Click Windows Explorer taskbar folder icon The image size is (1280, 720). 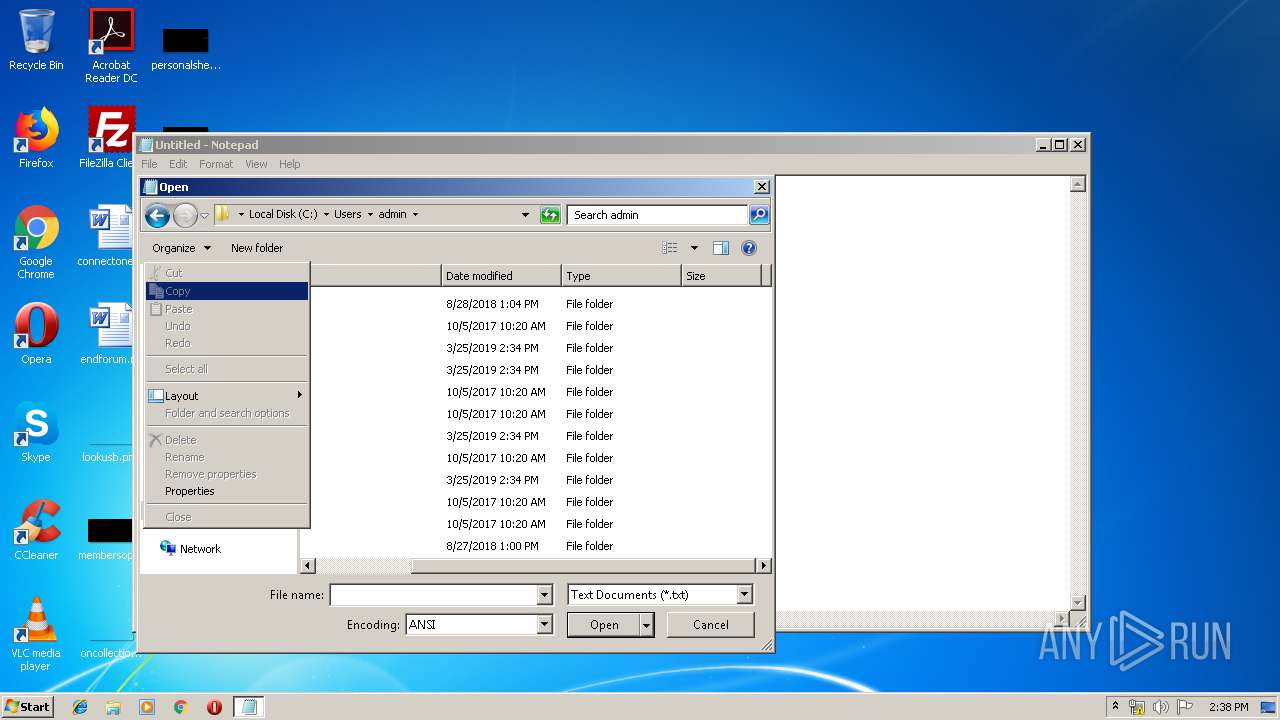(x=113, y=707)
